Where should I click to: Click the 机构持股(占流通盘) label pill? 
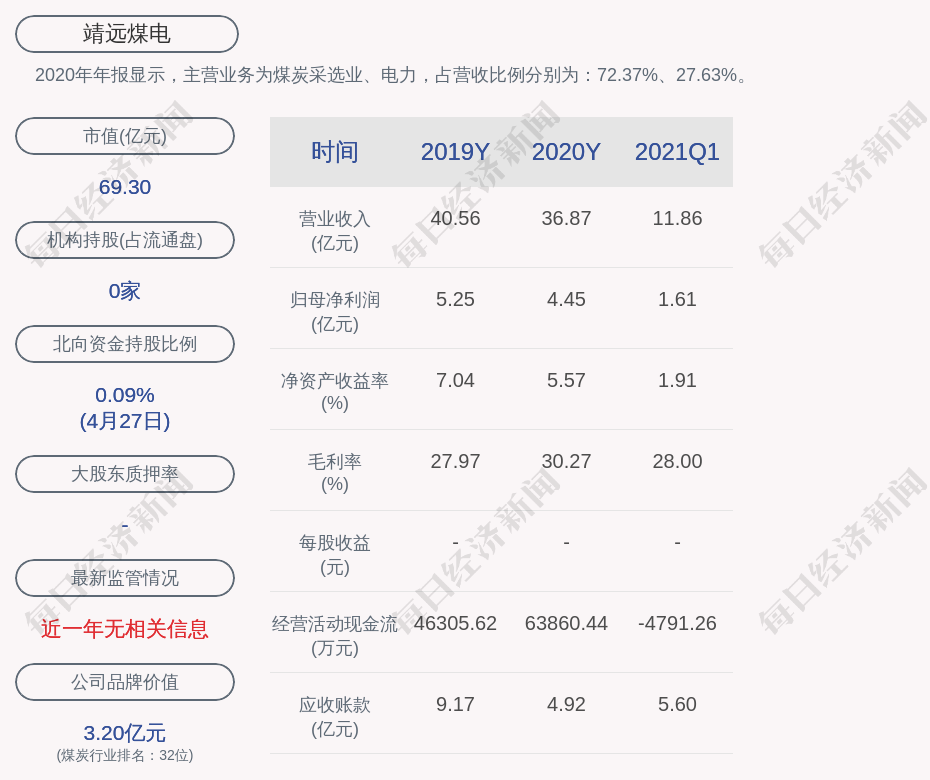[x=125, y=240]
